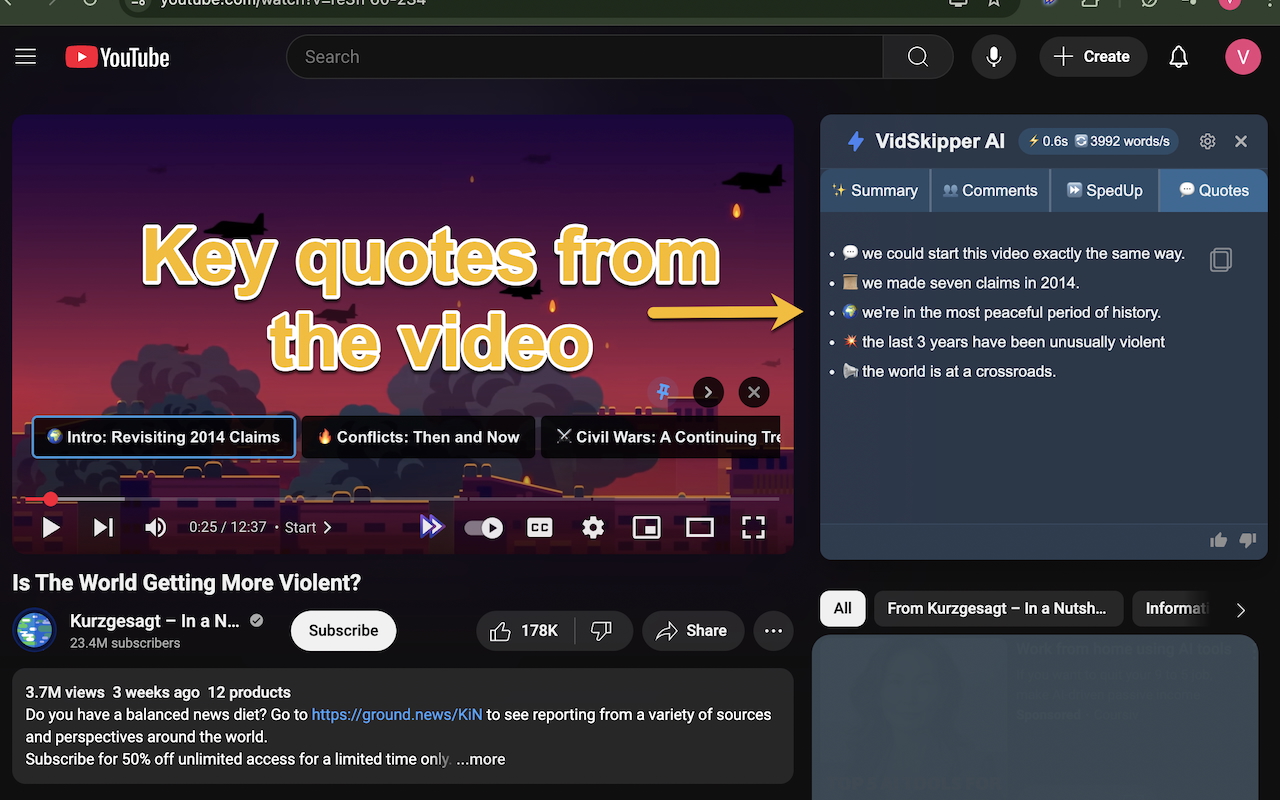Image resolution: width=1280 pixels, height=800 pixels.
Task: Start voice search with the microphone
Action: [x=993, y=57]
